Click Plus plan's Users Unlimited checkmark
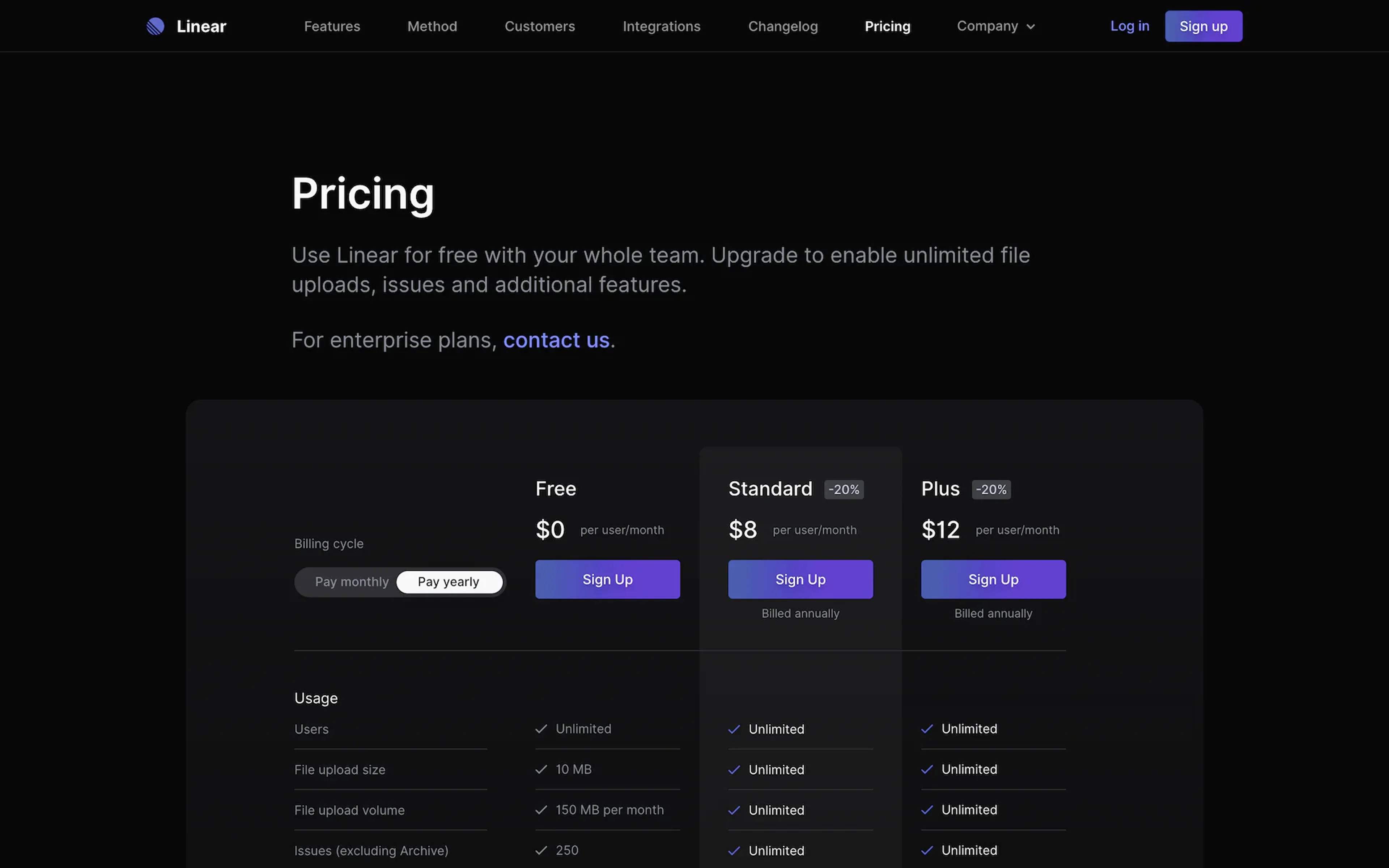The height and width of the screenshot is (868, 1389). pos(926,729)
